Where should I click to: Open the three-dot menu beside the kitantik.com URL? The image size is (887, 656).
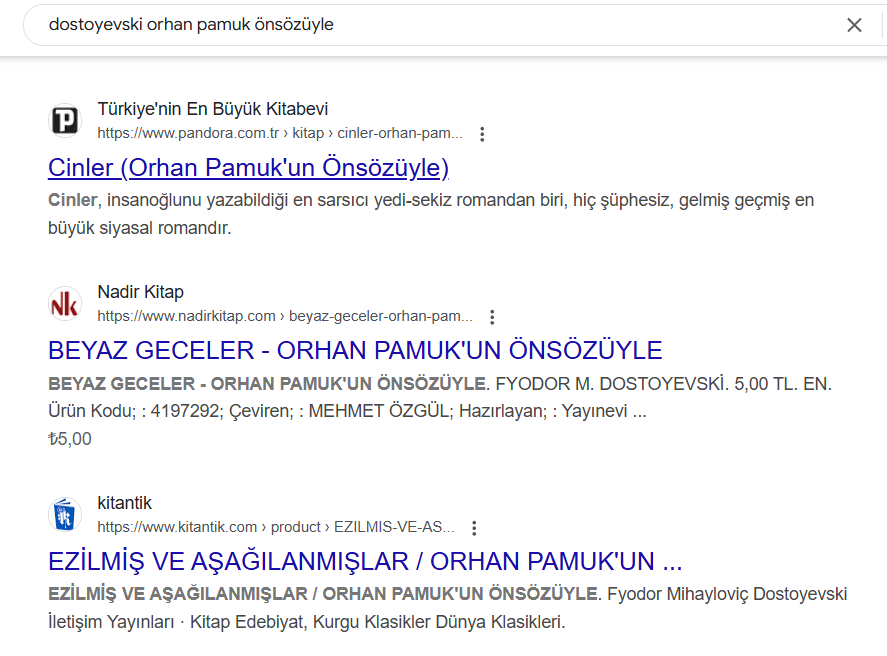[474, 528]
